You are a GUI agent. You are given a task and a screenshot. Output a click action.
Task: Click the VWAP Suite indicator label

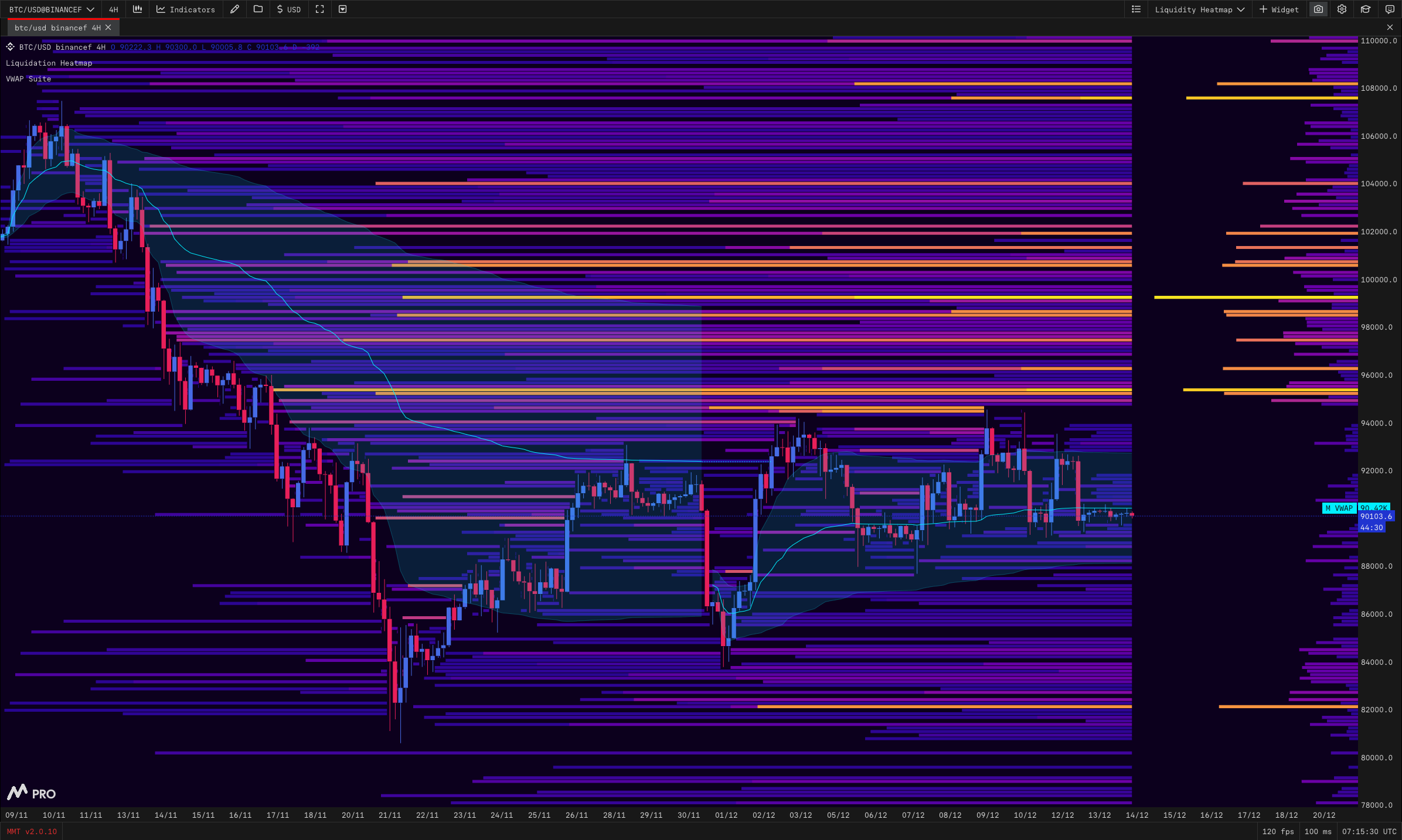[28, 79]
